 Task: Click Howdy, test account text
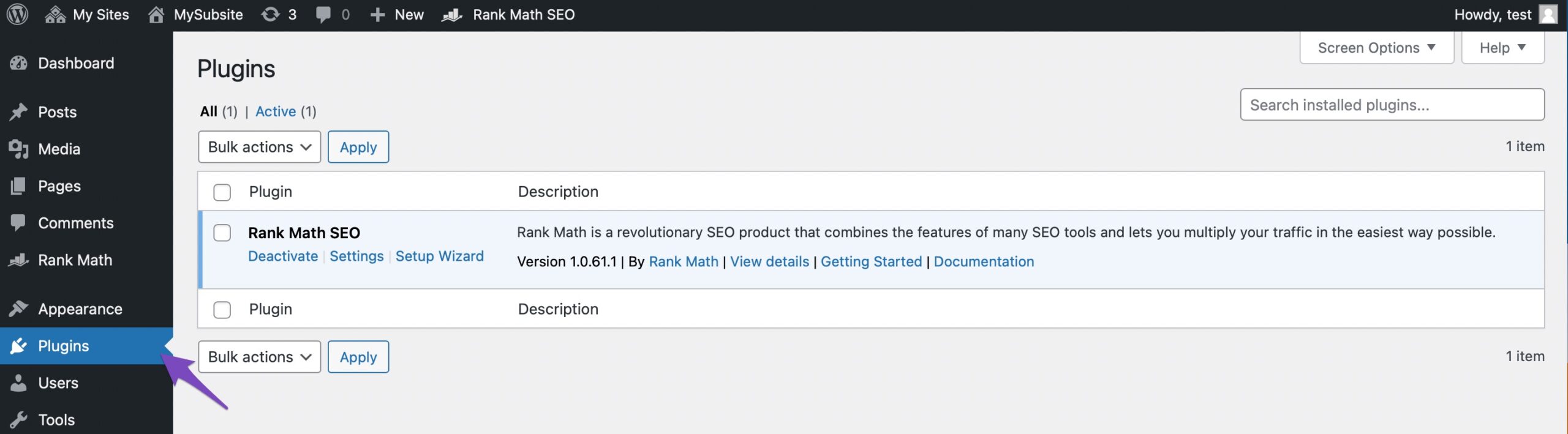point(1493,15)
